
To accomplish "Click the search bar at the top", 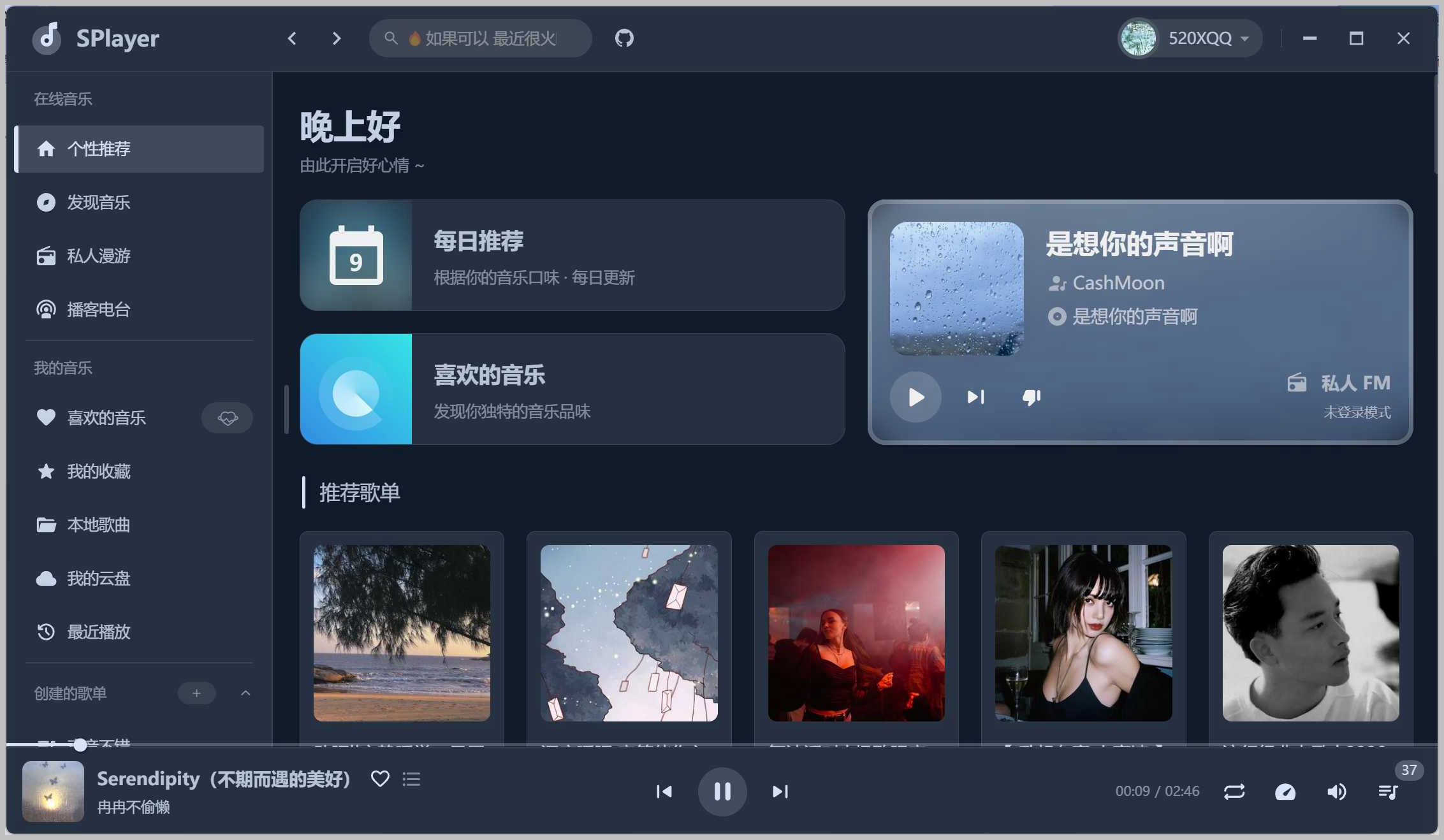I will pyautogui.click(x=480, y=38).
